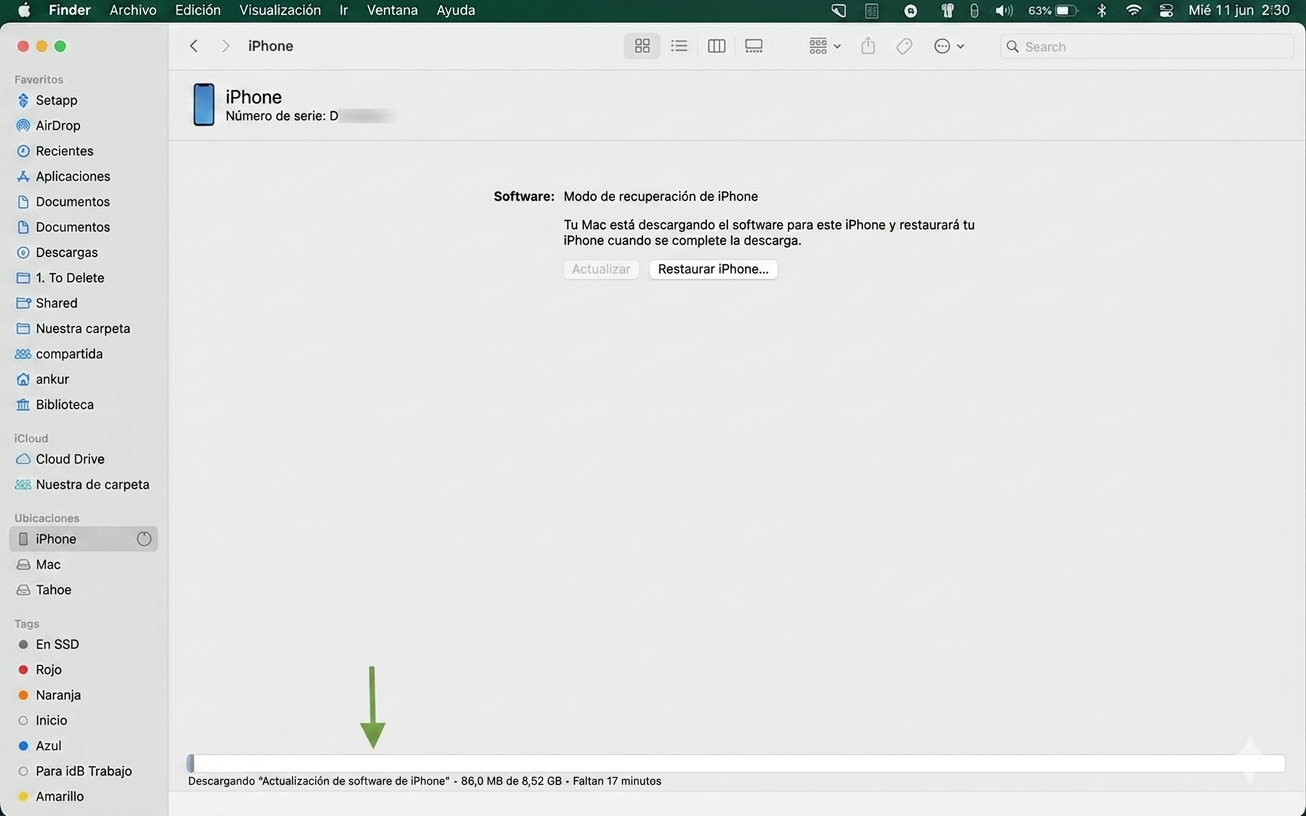Open the More actions ellipsis menu
Image resolution: width=1306 pixels, height=816 pixels.
(948, 46)
